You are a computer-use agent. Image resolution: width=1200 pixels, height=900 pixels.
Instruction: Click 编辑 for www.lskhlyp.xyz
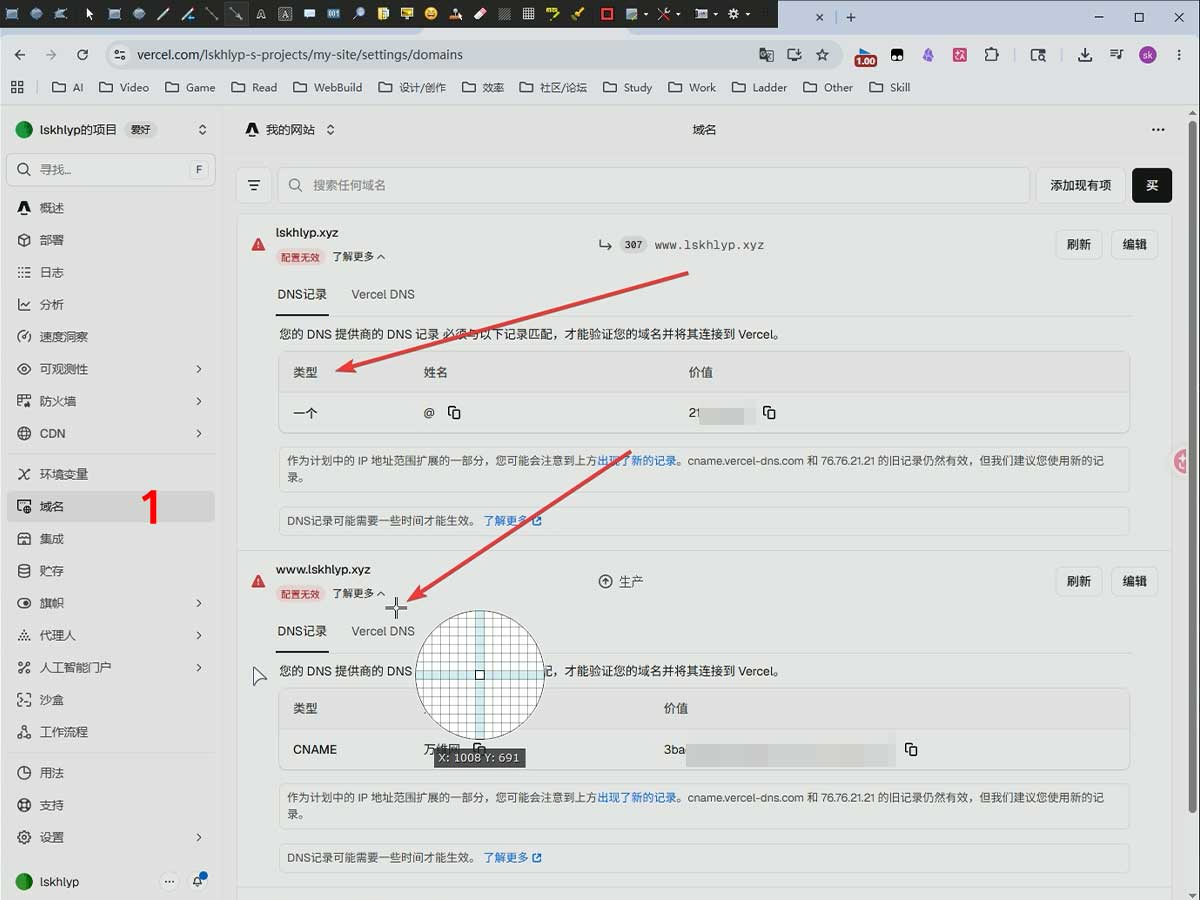[x=1135, y=581]
